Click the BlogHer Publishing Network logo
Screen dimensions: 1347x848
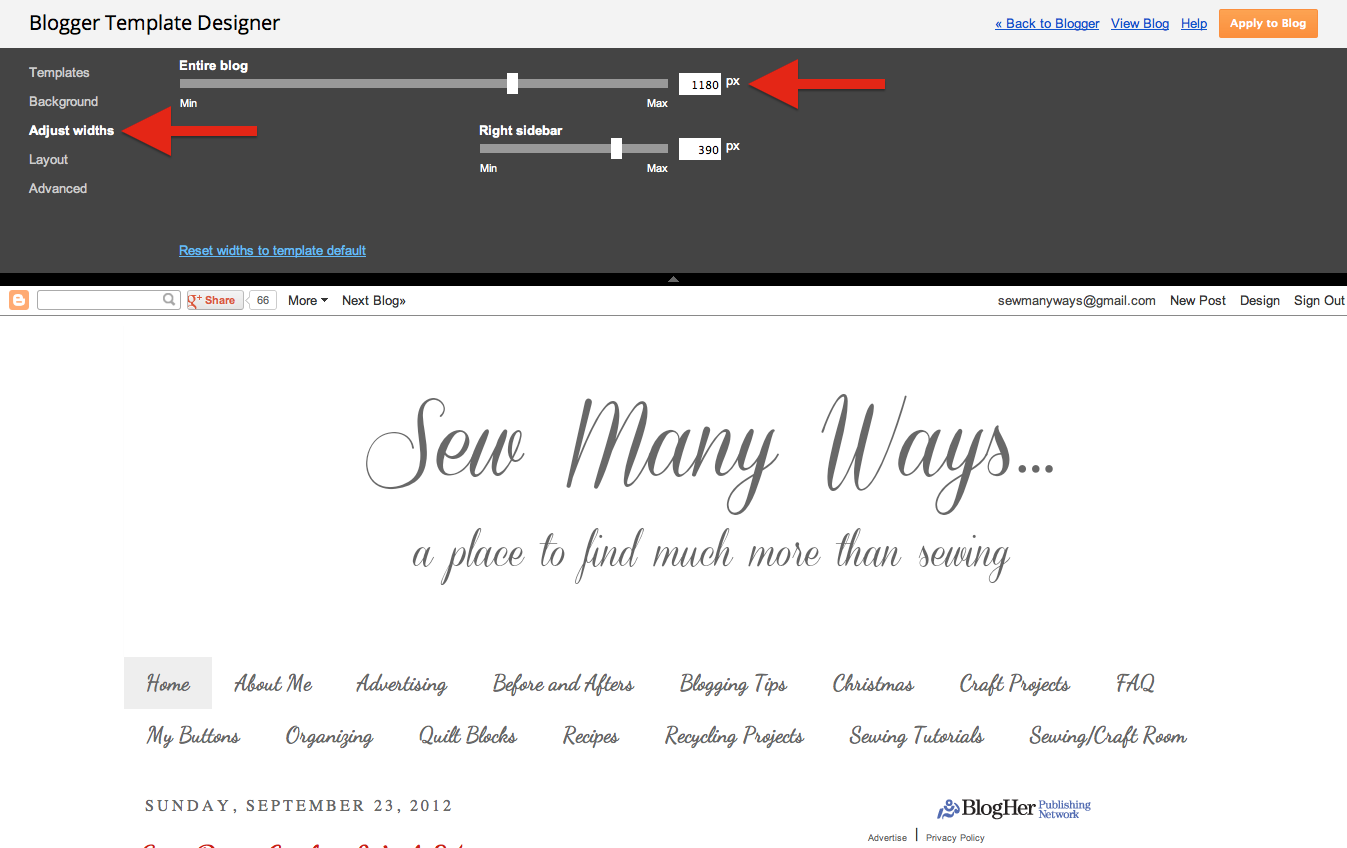tap(1012, 808)
